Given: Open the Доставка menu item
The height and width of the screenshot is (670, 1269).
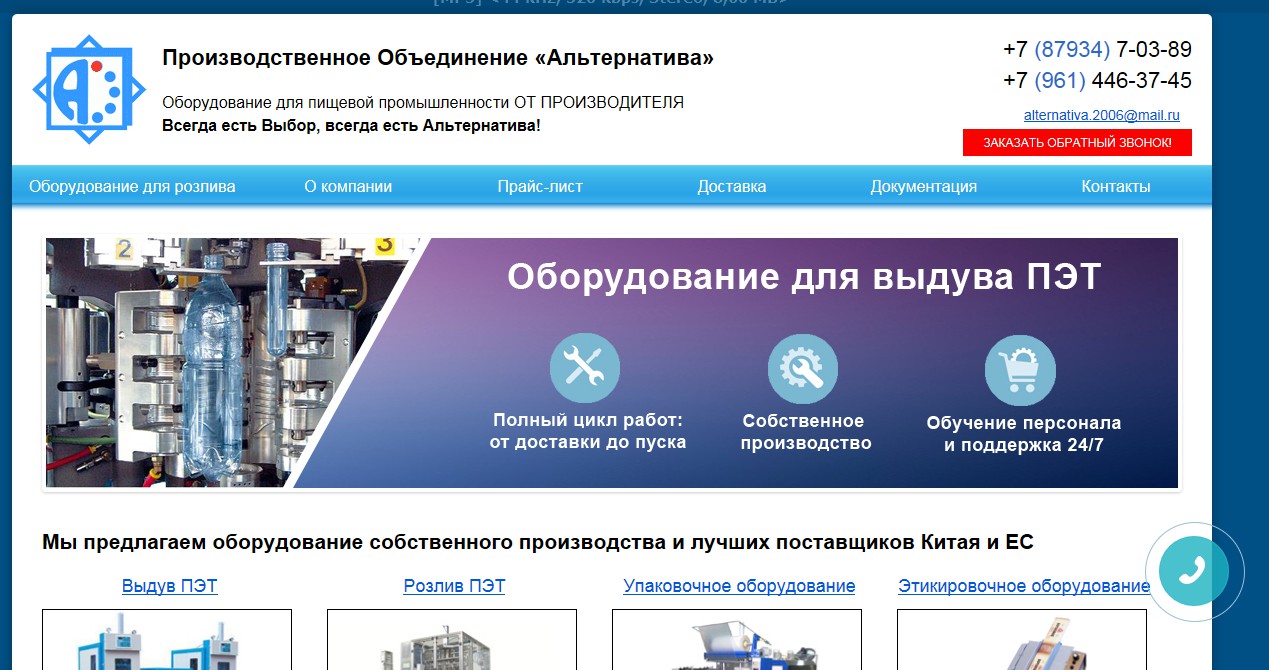Looking at the screenshot, I should coord(732,186).
